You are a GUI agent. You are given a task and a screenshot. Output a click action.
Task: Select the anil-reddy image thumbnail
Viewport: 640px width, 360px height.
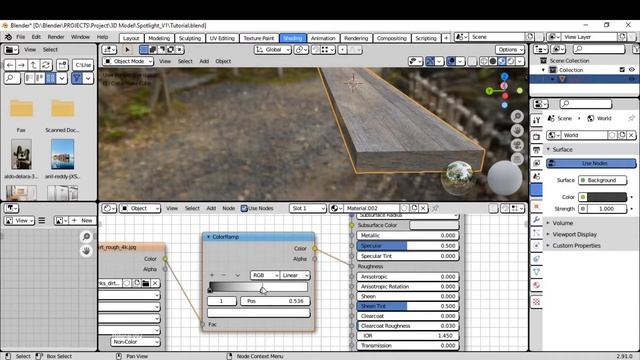coord(62,154)
